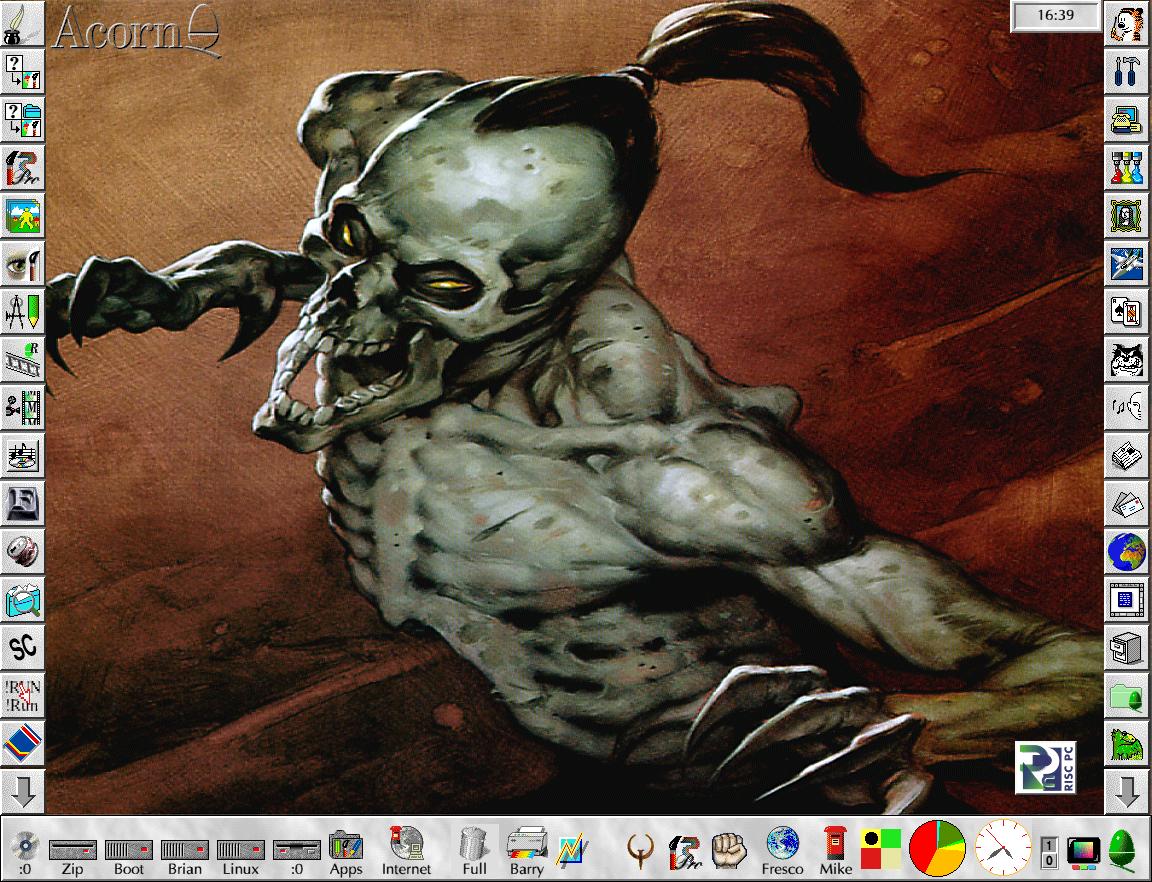Viewport: 1152px width, 882px height.
Task: Open the !Run script icon
Action: pos(22,695)
